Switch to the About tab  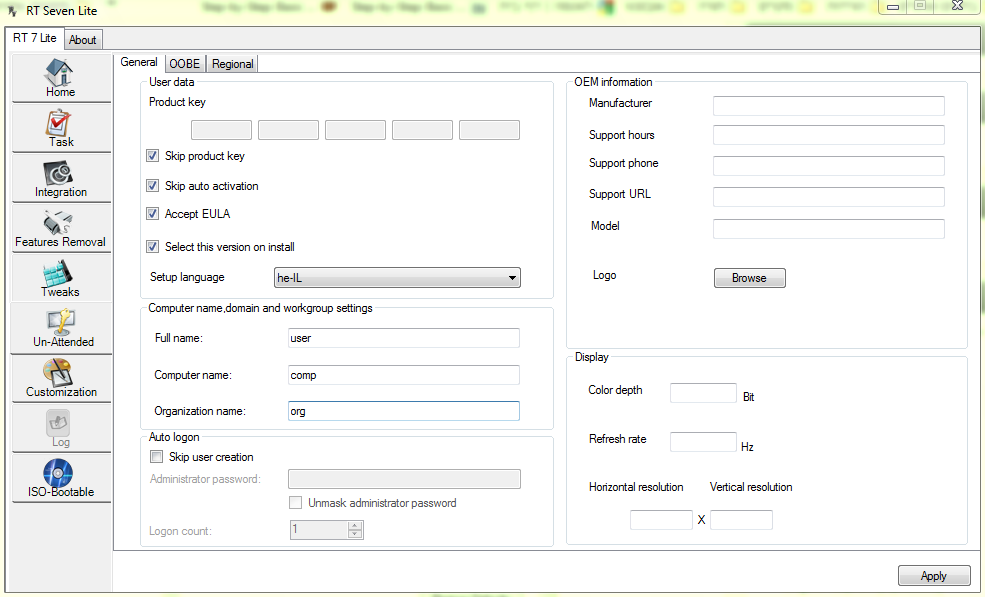[82, 40]
